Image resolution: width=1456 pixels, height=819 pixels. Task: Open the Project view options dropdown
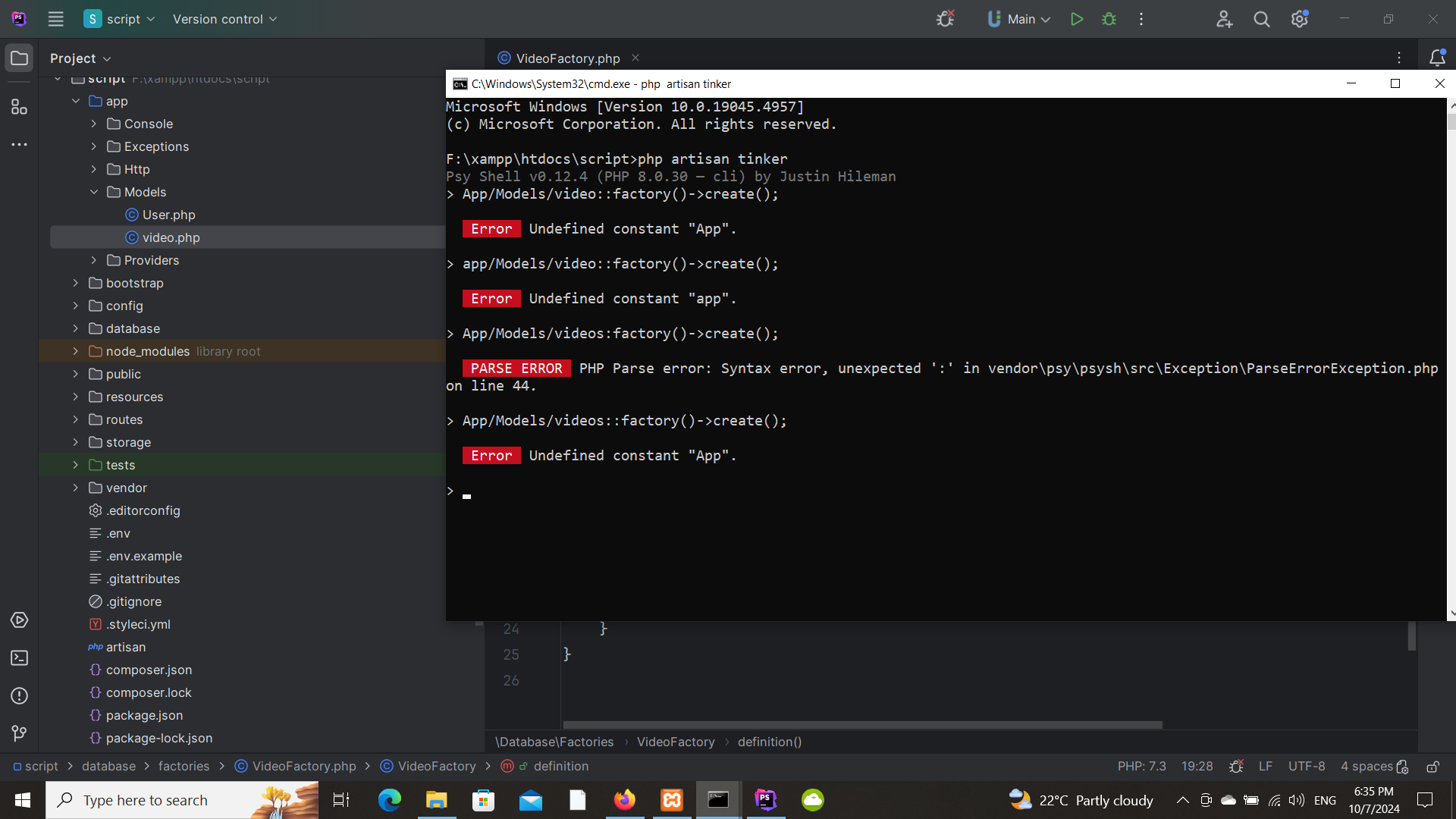click(80, 58)
